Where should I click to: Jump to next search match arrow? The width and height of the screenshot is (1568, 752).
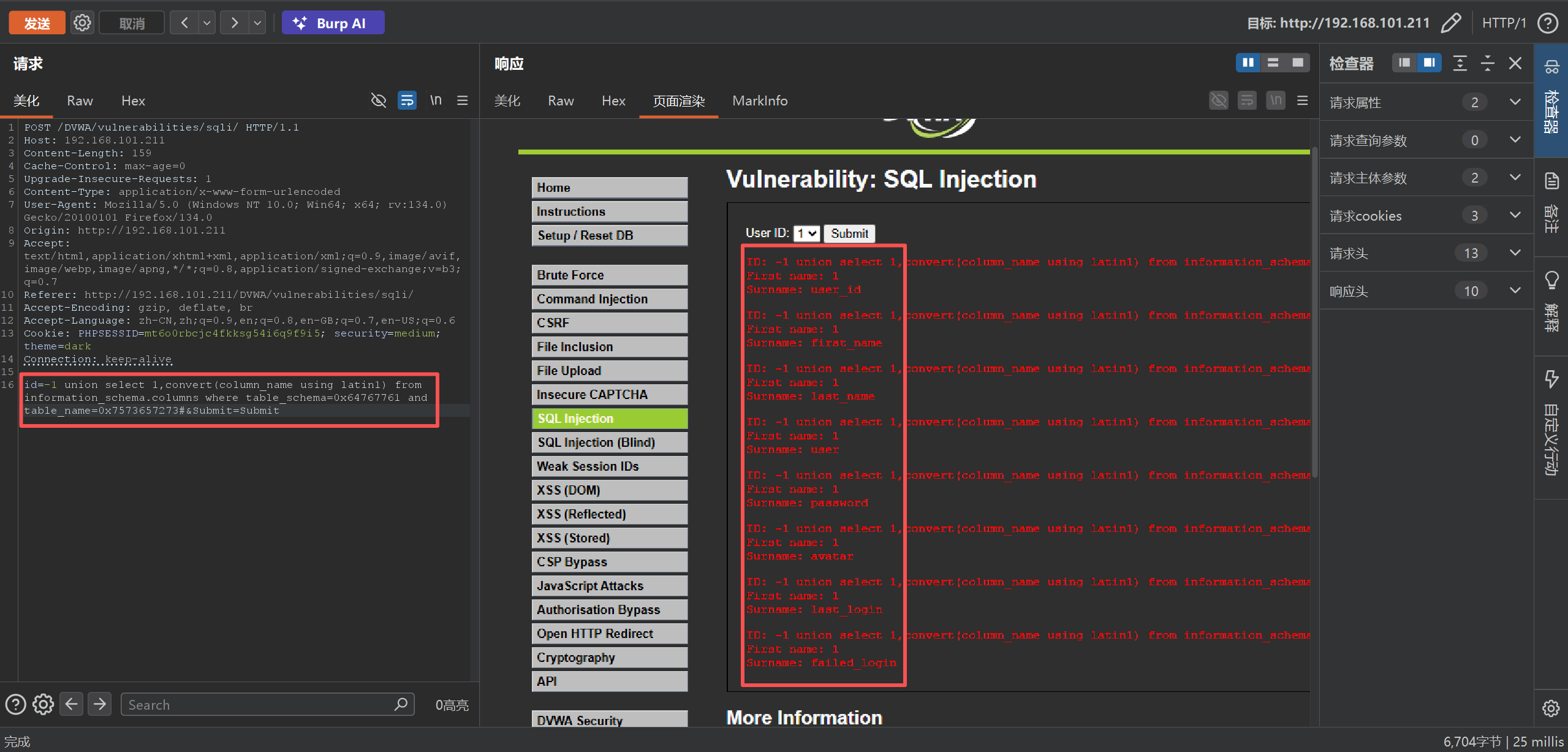100,704
